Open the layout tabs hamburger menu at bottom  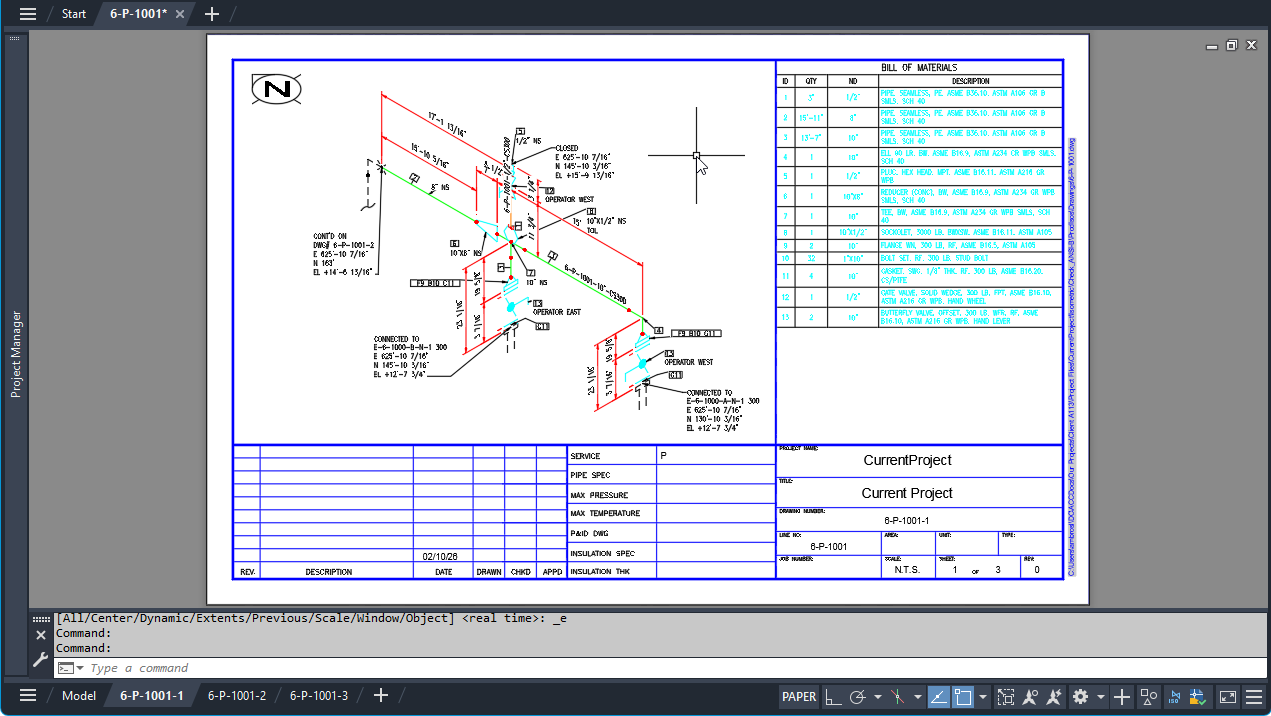28,696
